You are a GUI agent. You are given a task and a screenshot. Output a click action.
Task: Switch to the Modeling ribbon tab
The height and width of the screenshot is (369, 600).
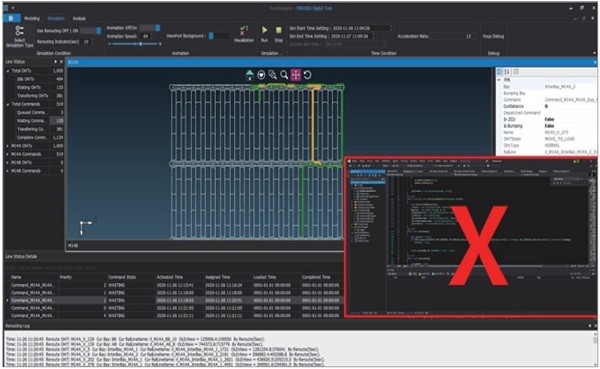(32, 18)
